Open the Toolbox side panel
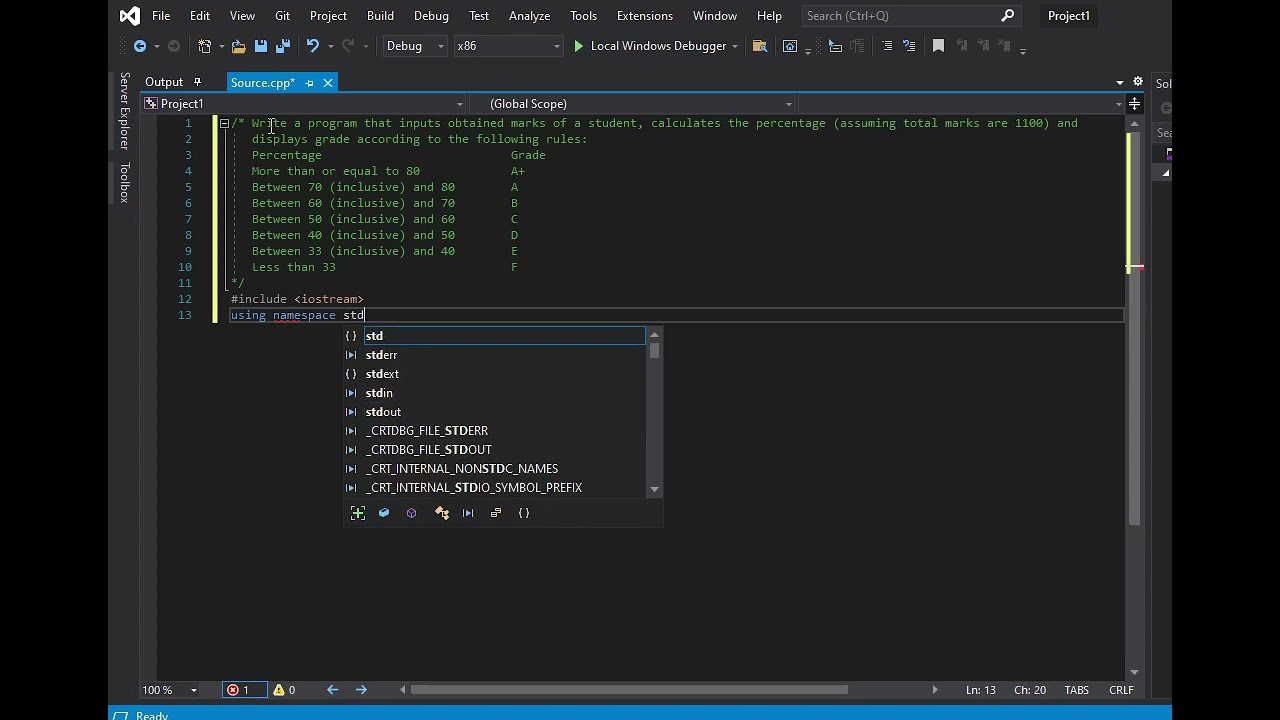 pyautogui.click(x=124, y=182)
